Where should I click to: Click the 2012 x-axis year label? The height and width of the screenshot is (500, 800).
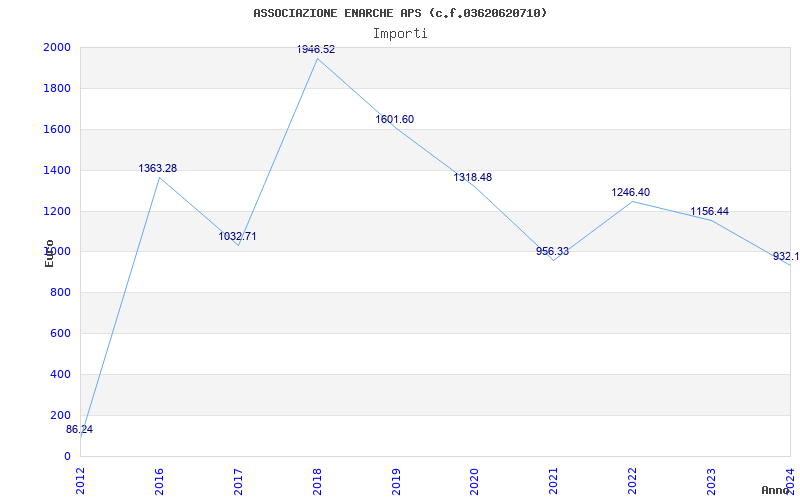(80, 481)
